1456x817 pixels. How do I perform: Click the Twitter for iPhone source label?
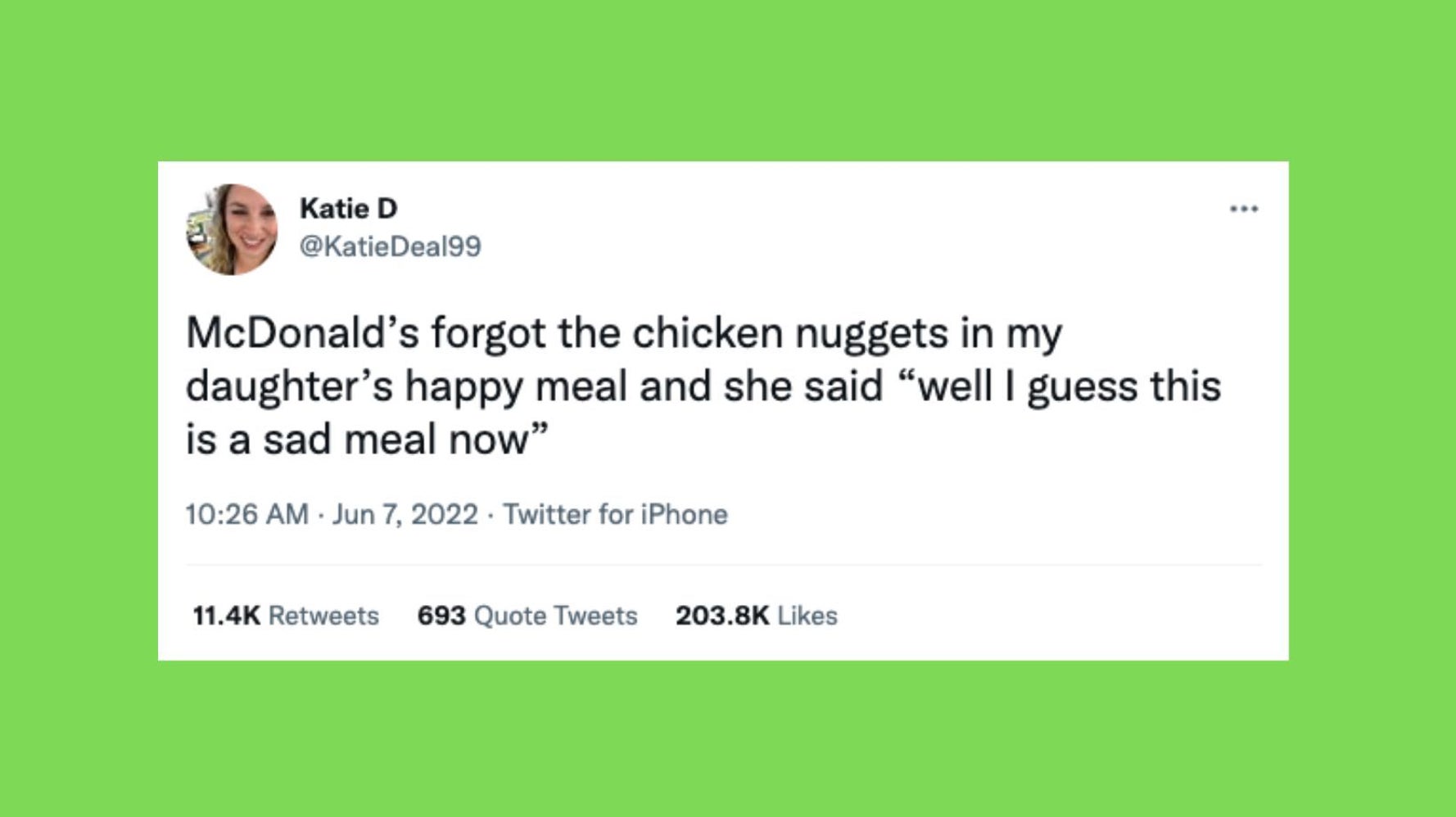click(616, 514)
